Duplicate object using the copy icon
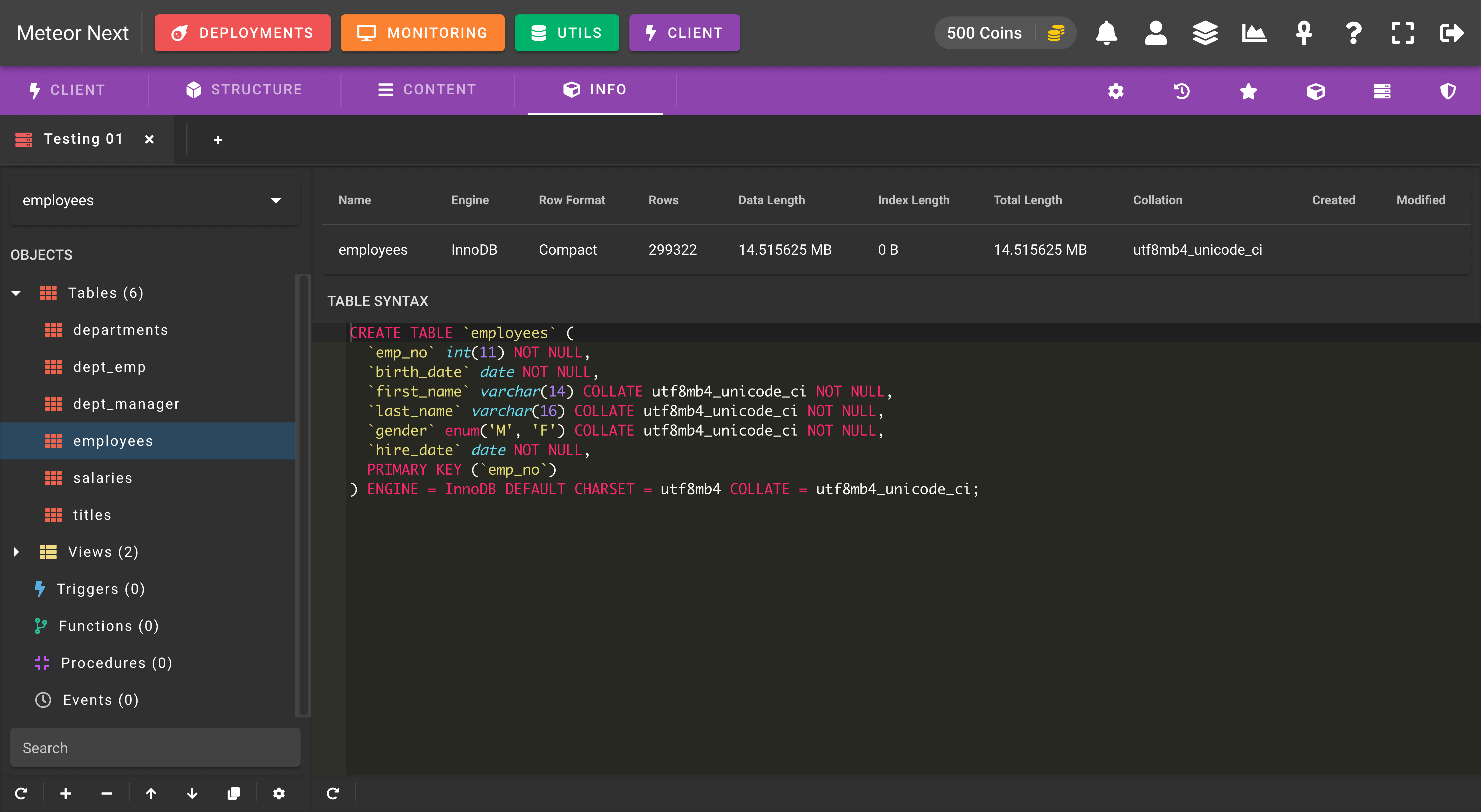Screen dimensions: 1481x812 233,793
